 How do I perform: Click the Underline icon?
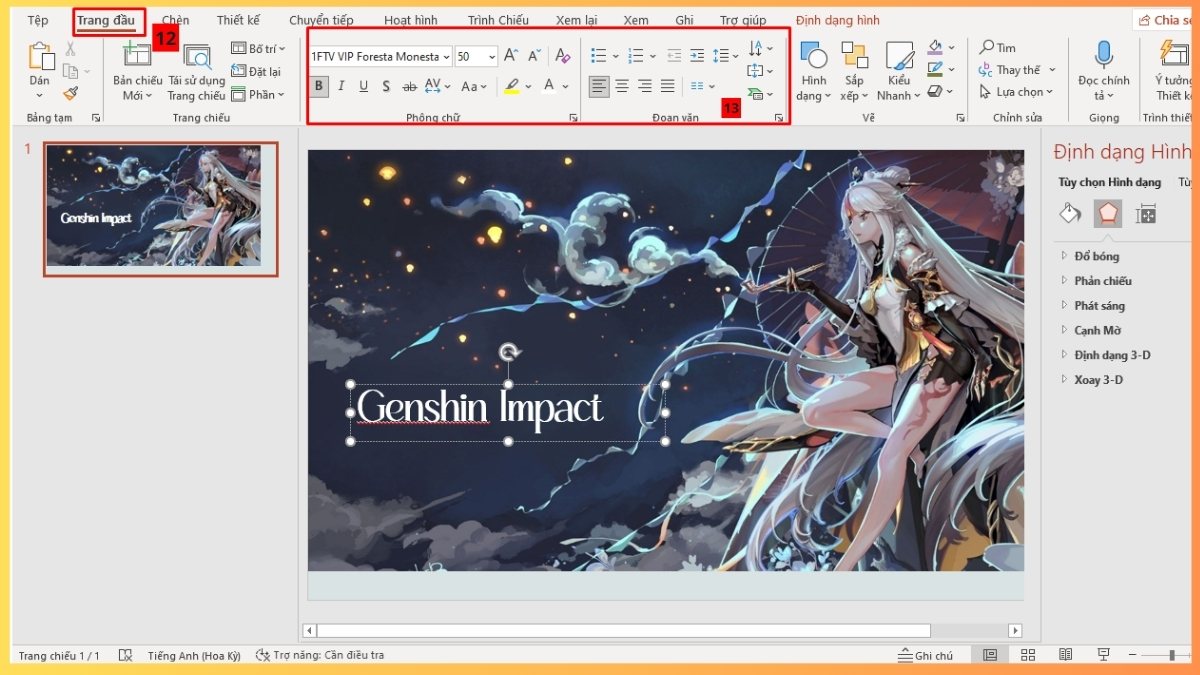coord(363,86)
